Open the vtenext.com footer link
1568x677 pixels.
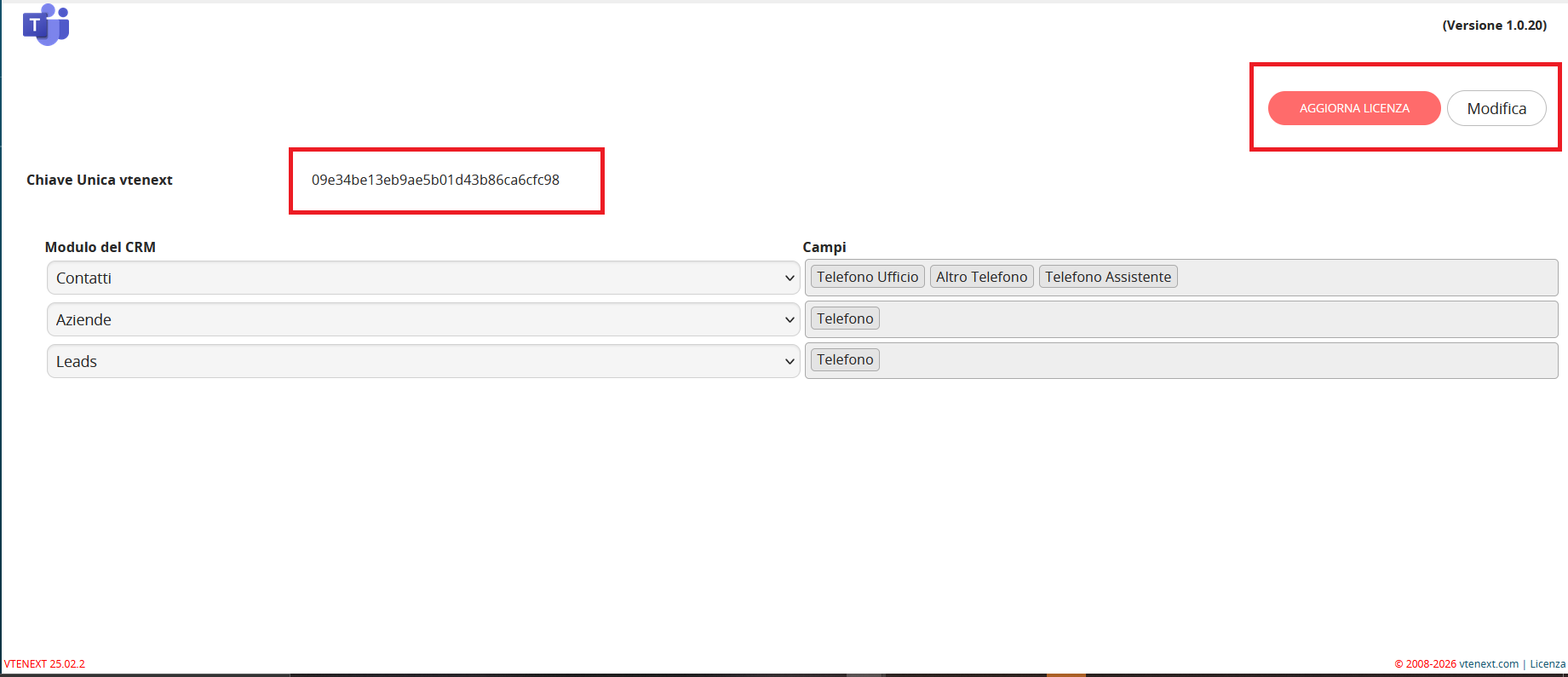1489,664
